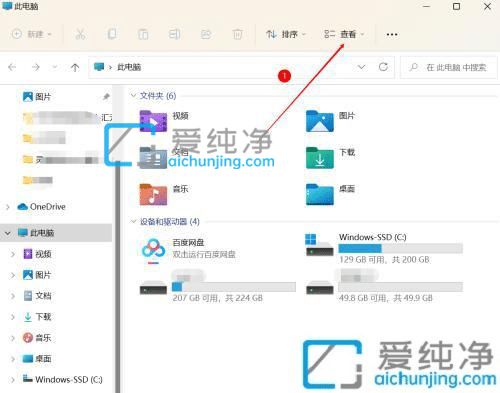This screenshot has width=500, height=393.
Task: Expand the 音乐 sidebar node chevron
Action: point(13,338)
